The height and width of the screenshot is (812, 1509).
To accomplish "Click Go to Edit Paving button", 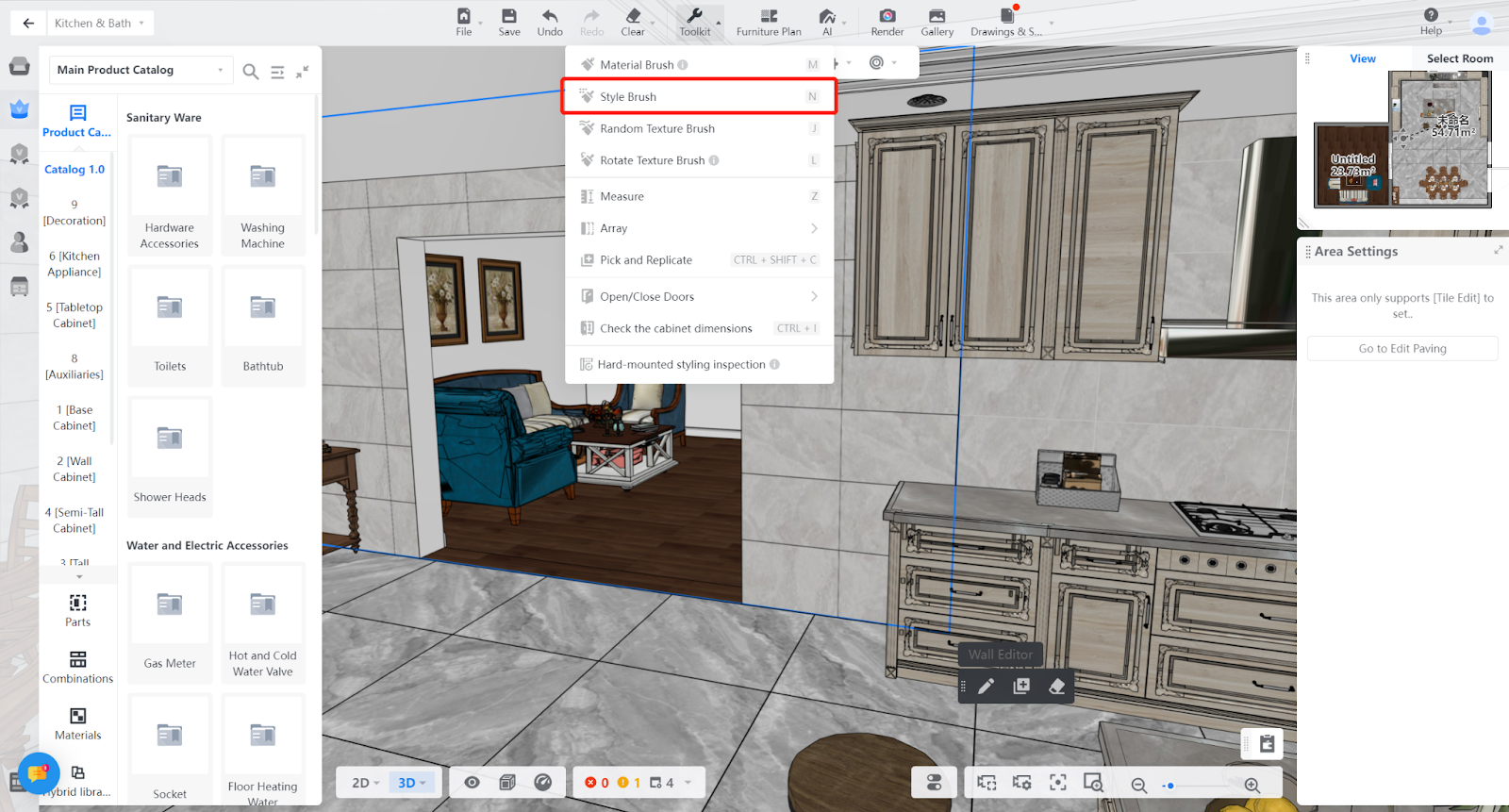I will point(1402,348).
